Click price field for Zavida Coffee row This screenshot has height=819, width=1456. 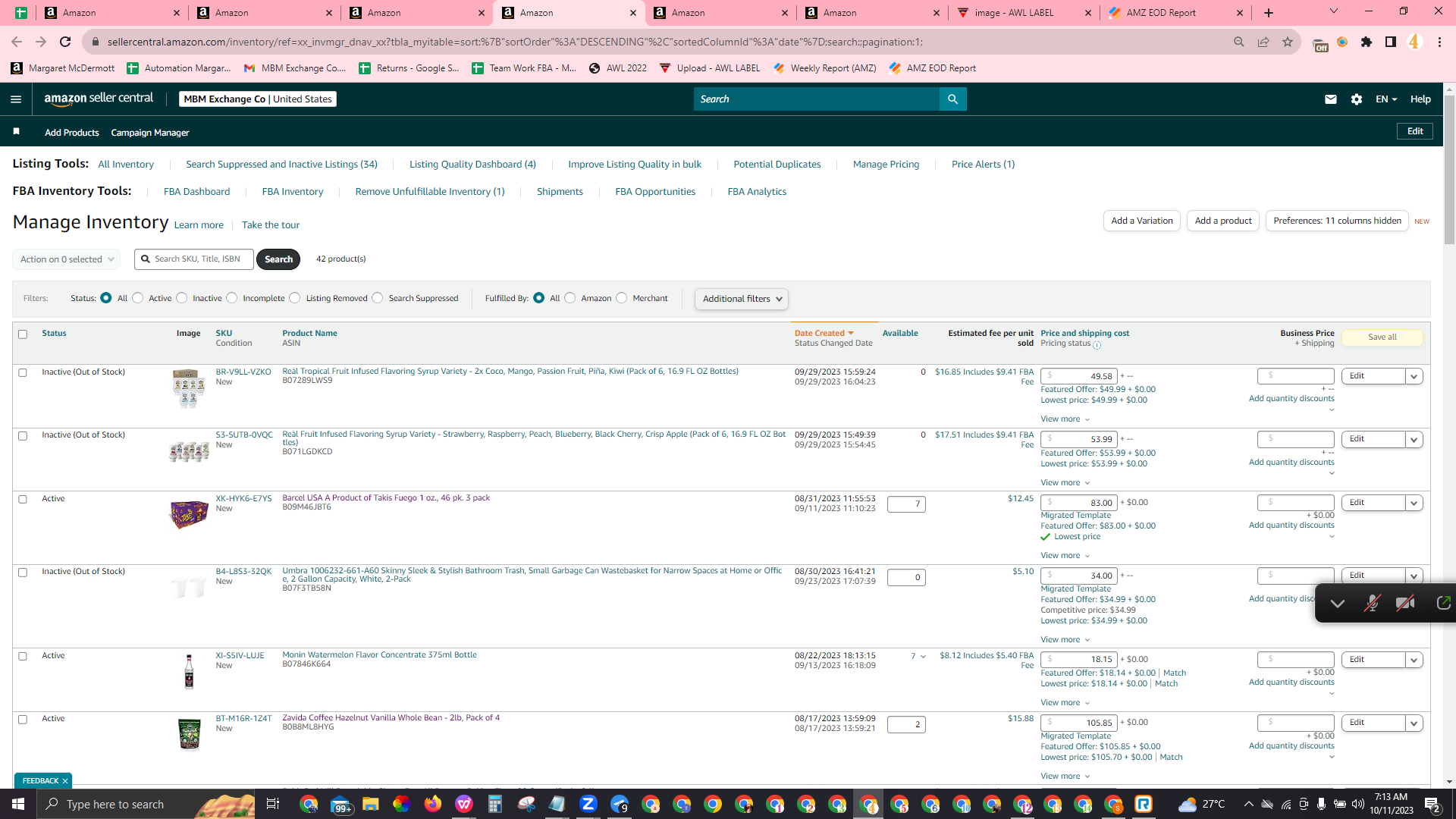(x=1078, y=723)
